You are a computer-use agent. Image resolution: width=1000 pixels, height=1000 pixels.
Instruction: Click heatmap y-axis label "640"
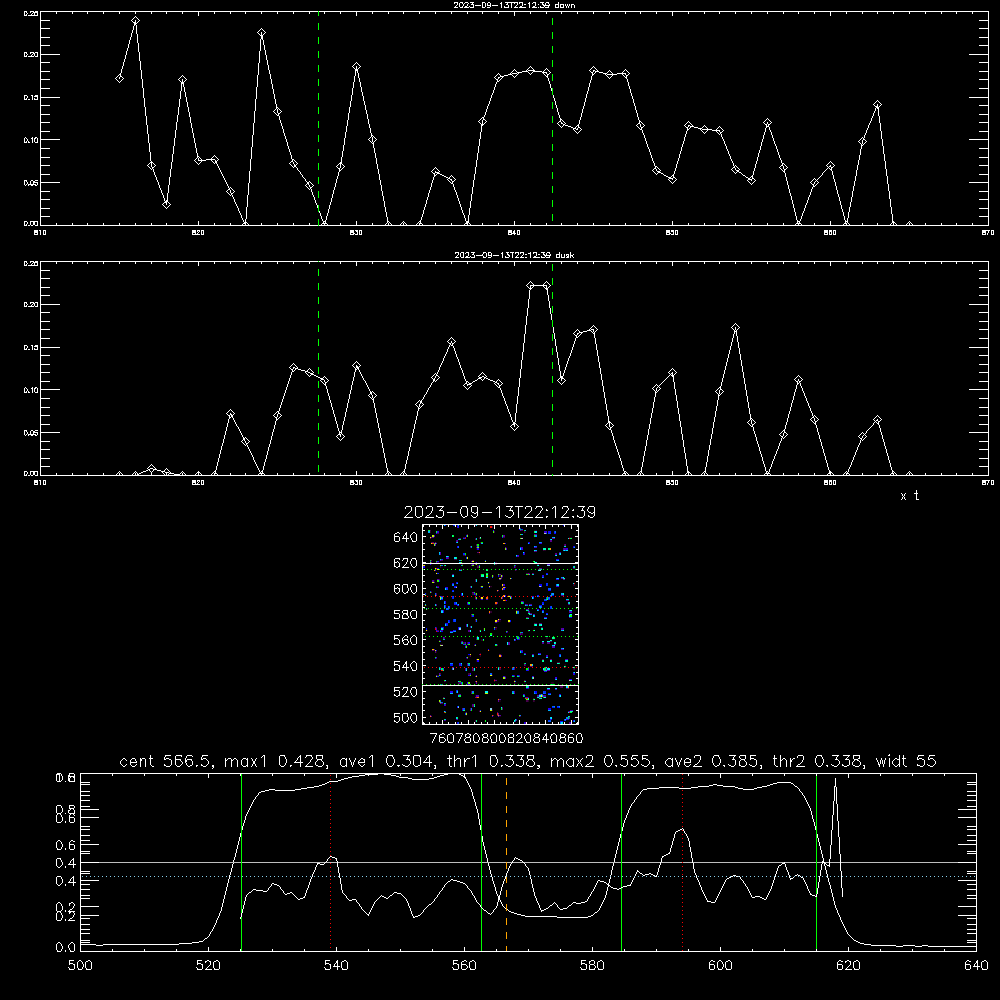coord(406,538)
